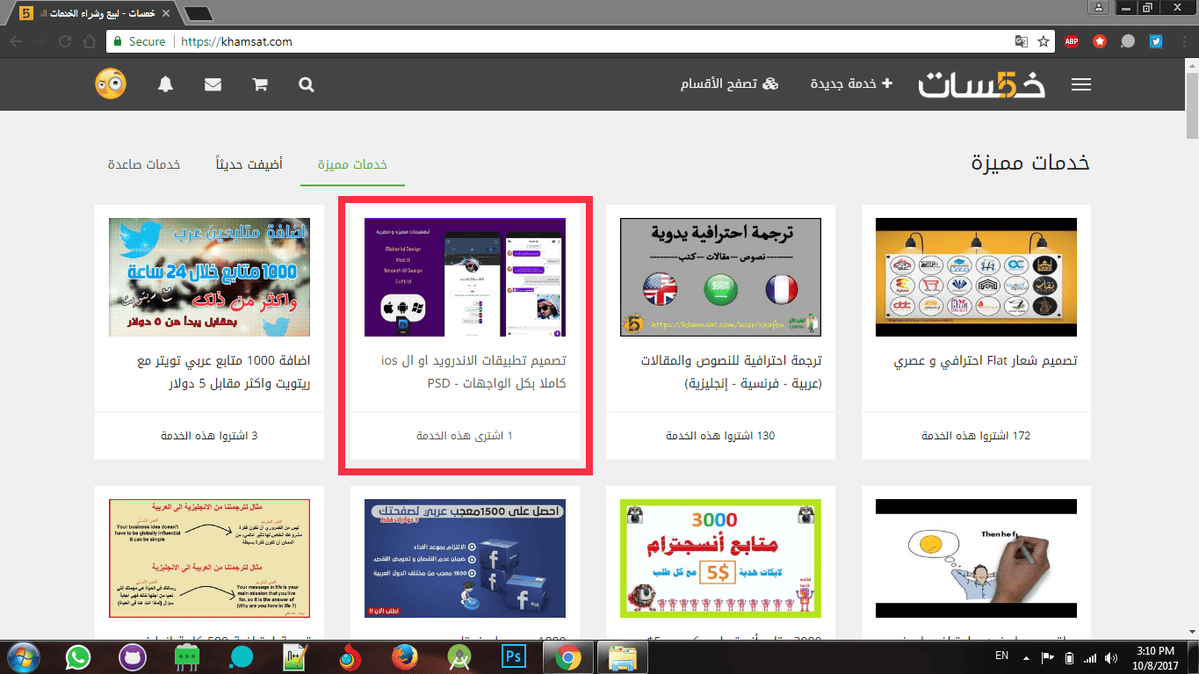This screenshot has width=1199, height=674.
Task: Click the volume icon in system tray
Action: coord(1111,658)
